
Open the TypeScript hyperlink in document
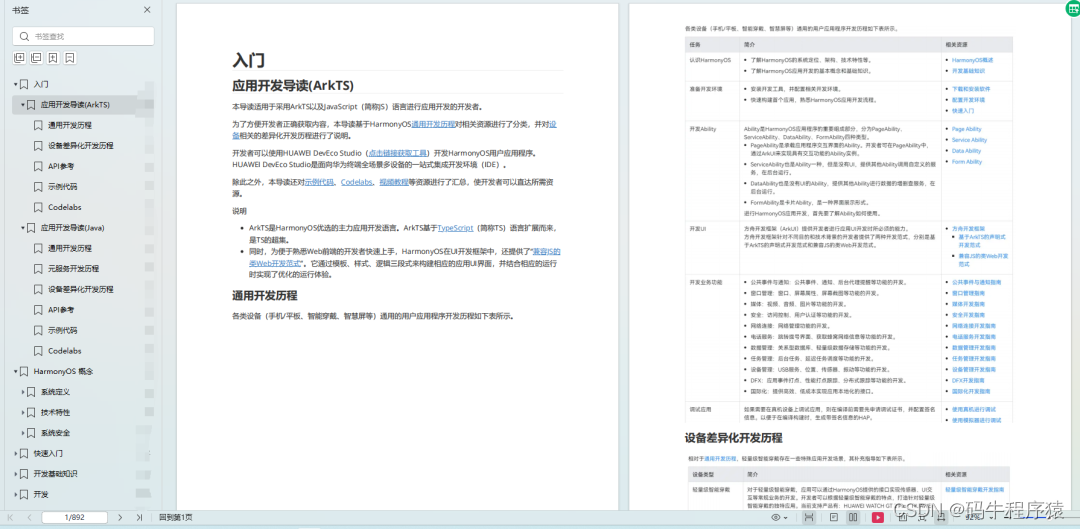tap(455, 228)
